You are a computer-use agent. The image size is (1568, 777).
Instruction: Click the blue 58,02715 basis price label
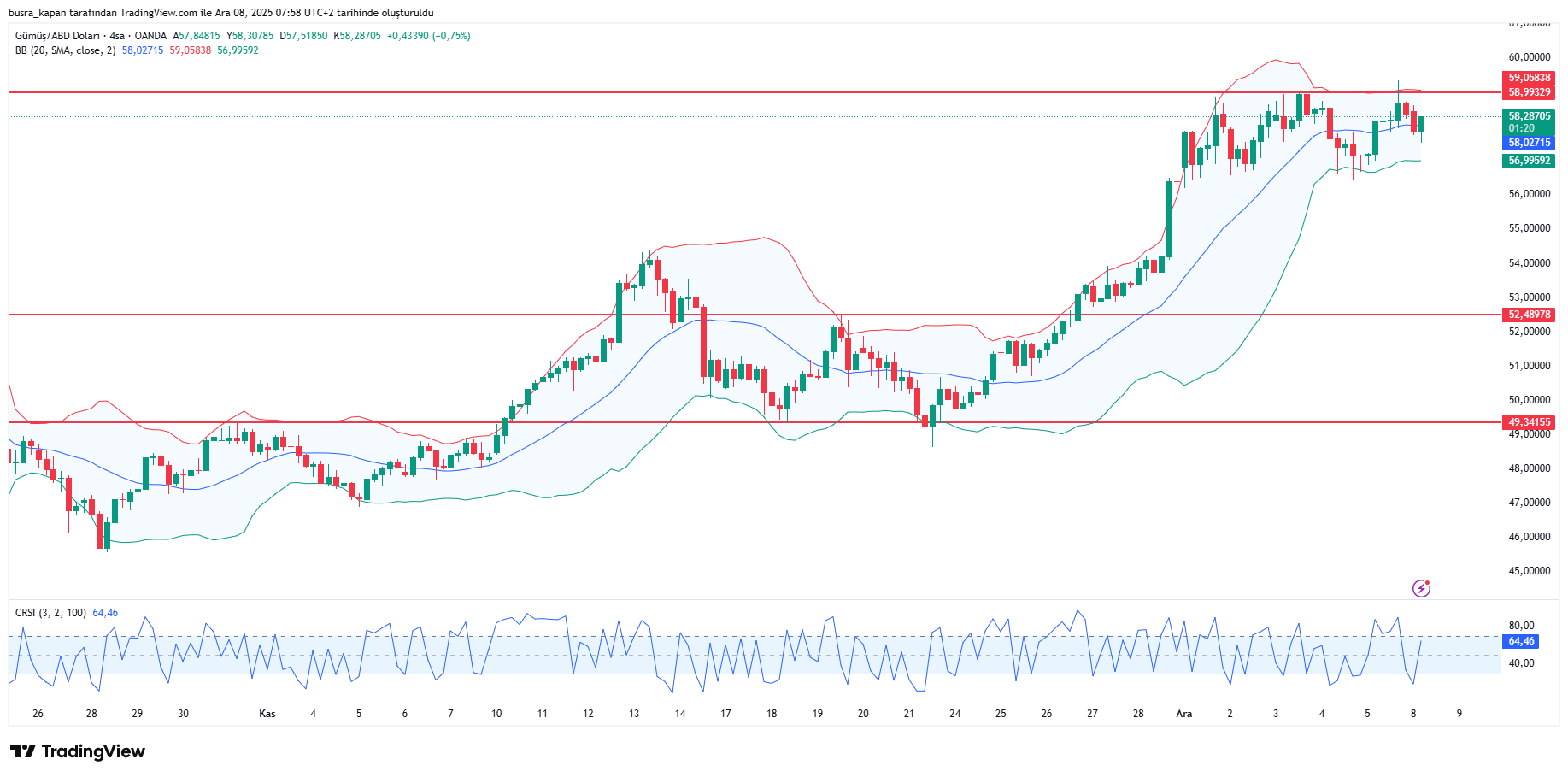tap(1529, 143)
